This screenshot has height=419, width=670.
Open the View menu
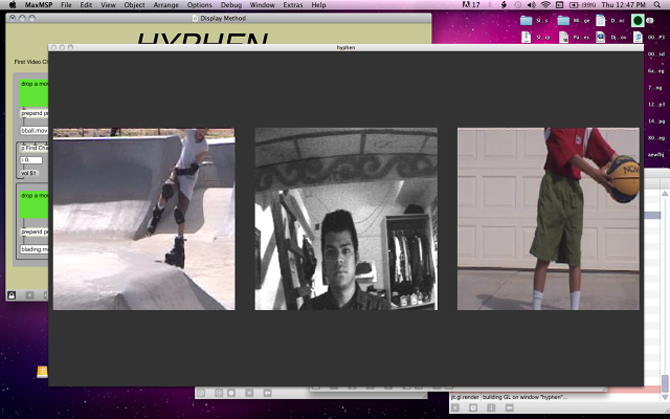[108, 5]
